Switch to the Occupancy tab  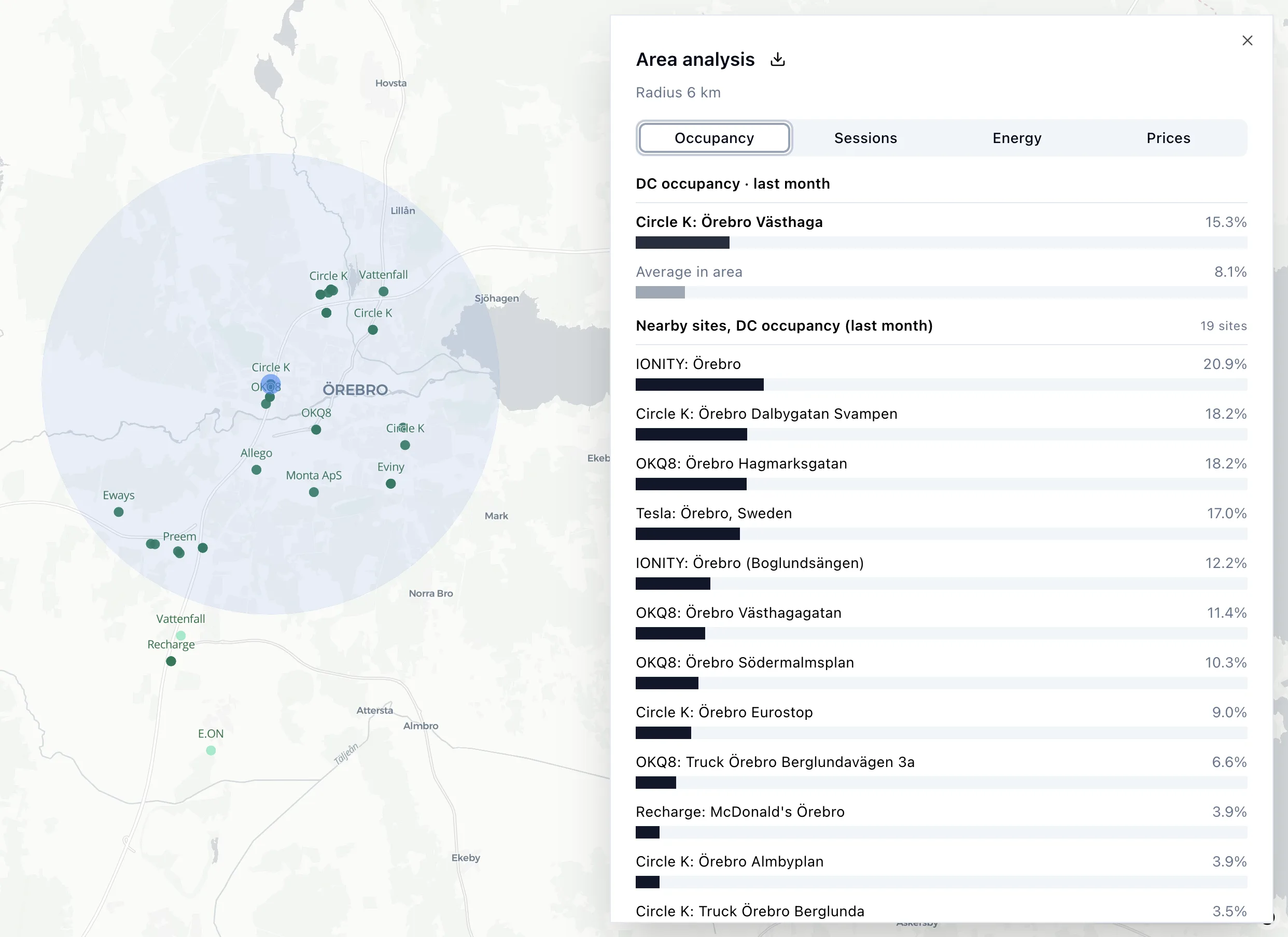[x=714, y=138]
